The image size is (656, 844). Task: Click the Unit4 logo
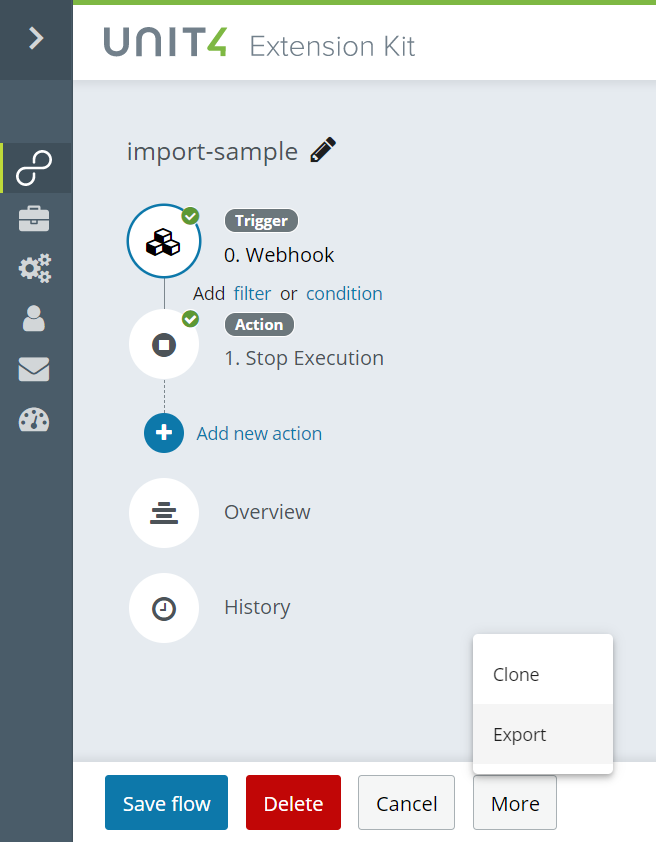[x=165, y=42]
